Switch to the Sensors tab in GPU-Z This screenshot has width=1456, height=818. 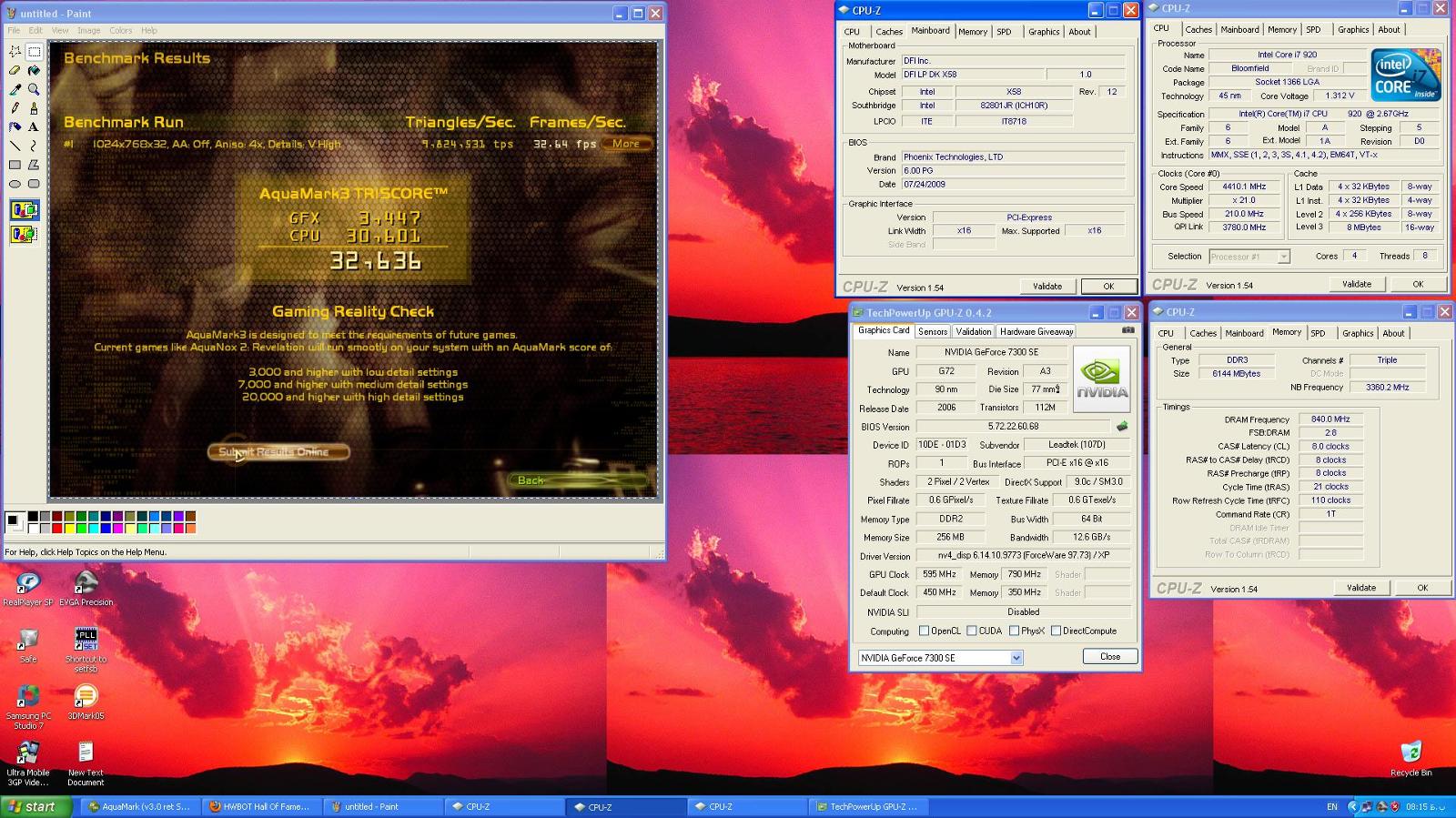[933, 331]
